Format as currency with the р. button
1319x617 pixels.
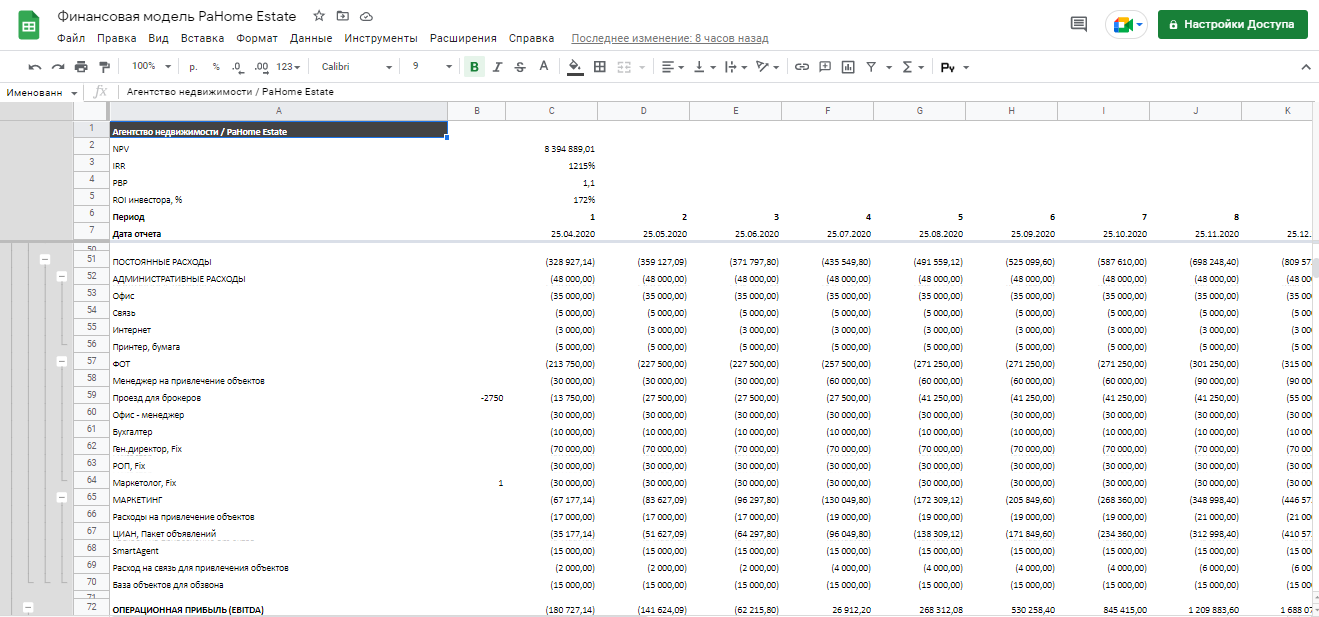click(194, 67)
